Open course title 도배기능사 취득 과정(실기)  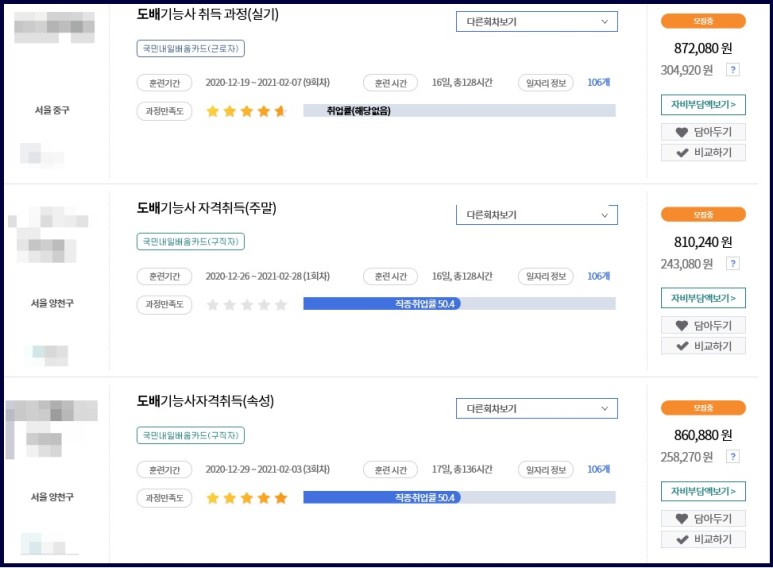[x=208, y=14]
